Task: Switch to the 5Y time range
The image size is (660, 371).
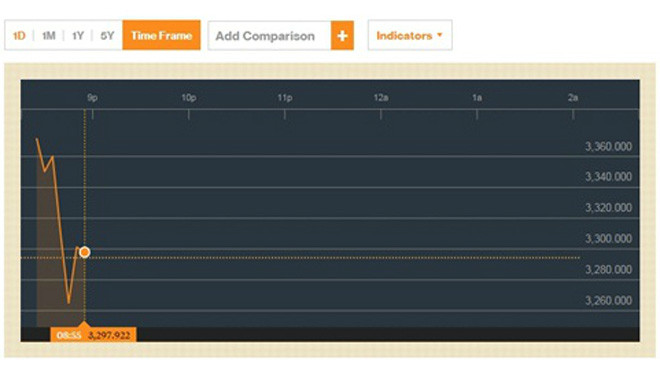Action: [x=107, y=36]
